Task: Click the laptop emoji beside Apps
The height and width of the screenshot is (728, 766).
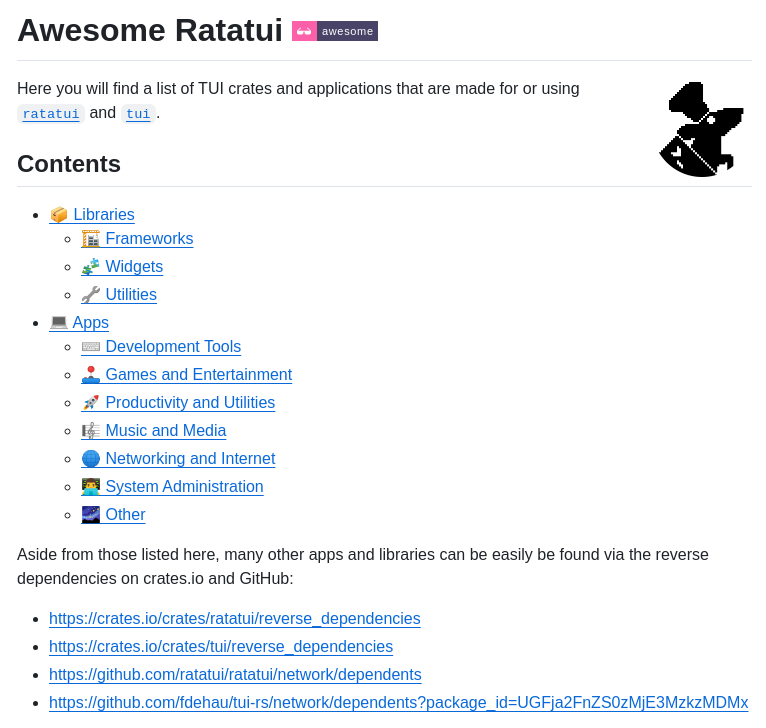Action: [59, 322]
